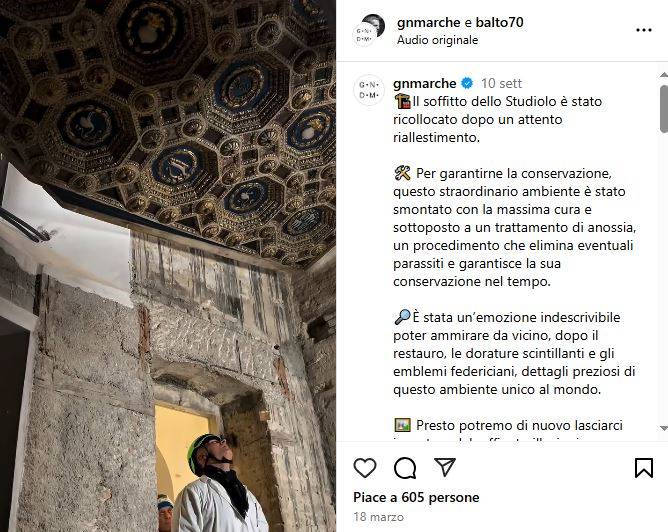Click gnmarche username in the caption
This screenshot has height=532, width=668.
pos(425,83)
